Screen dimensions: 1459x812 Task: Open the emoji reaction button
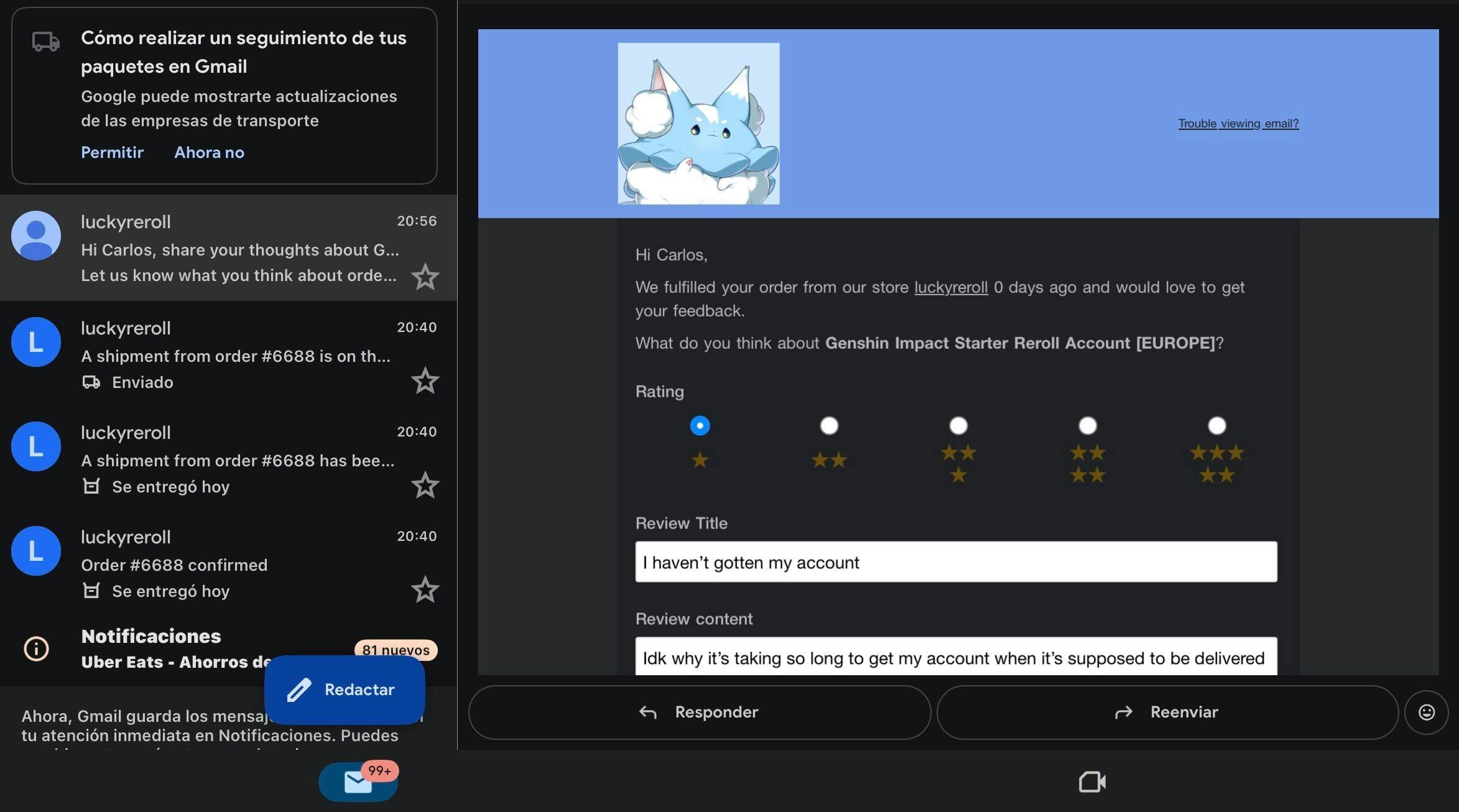coord(1426,713)
